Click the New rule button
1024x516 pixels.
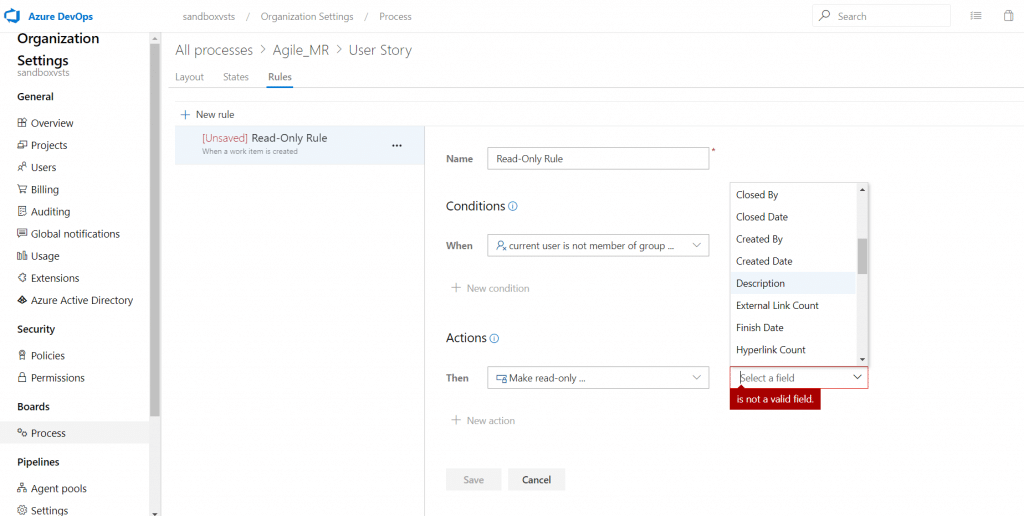[x=207, y=114]
